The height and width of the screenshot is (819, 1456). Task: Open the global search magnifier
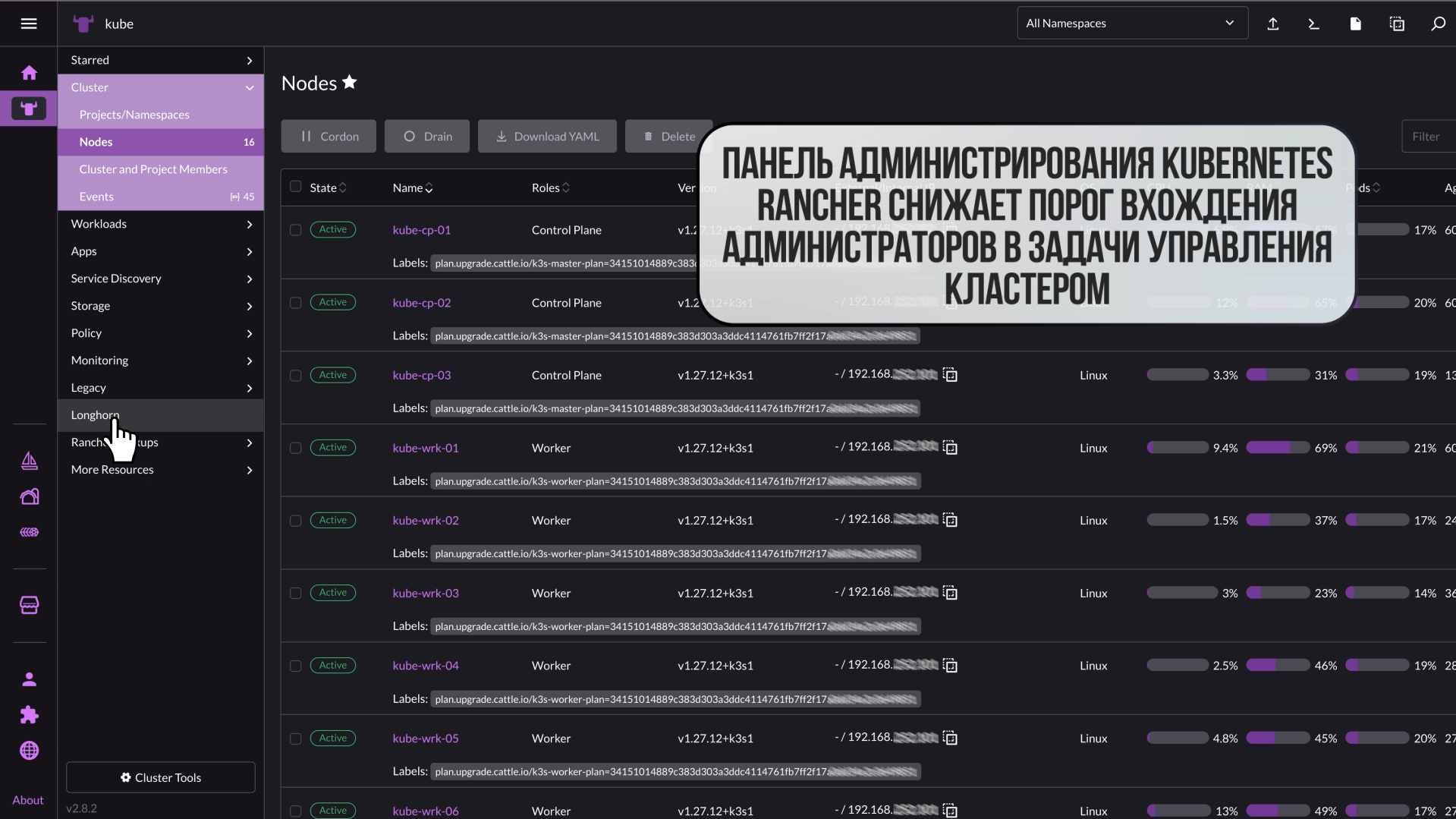[1437, 24]
